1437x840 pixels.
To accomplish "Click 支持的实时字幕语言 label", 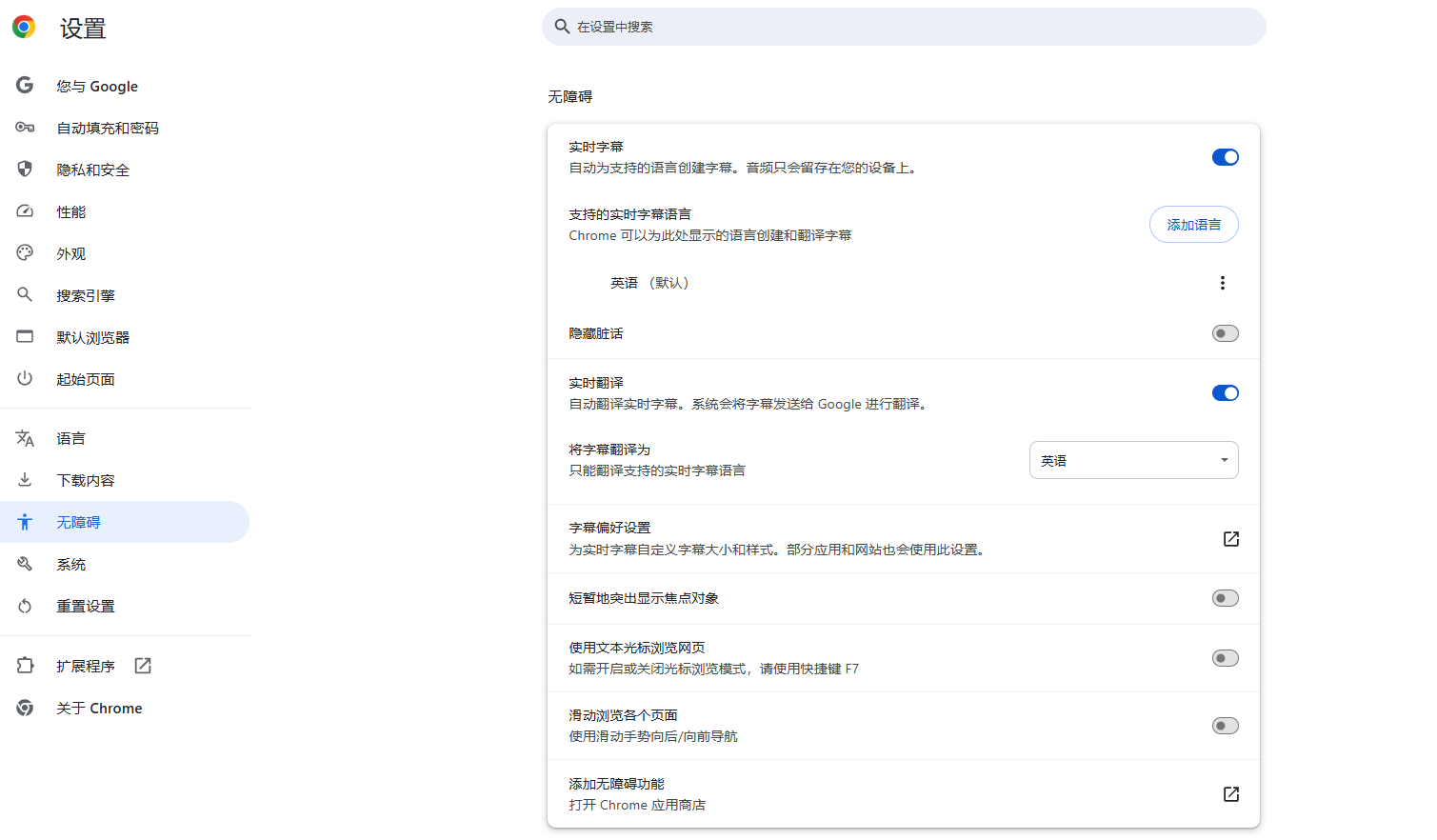I will [630, 214].
